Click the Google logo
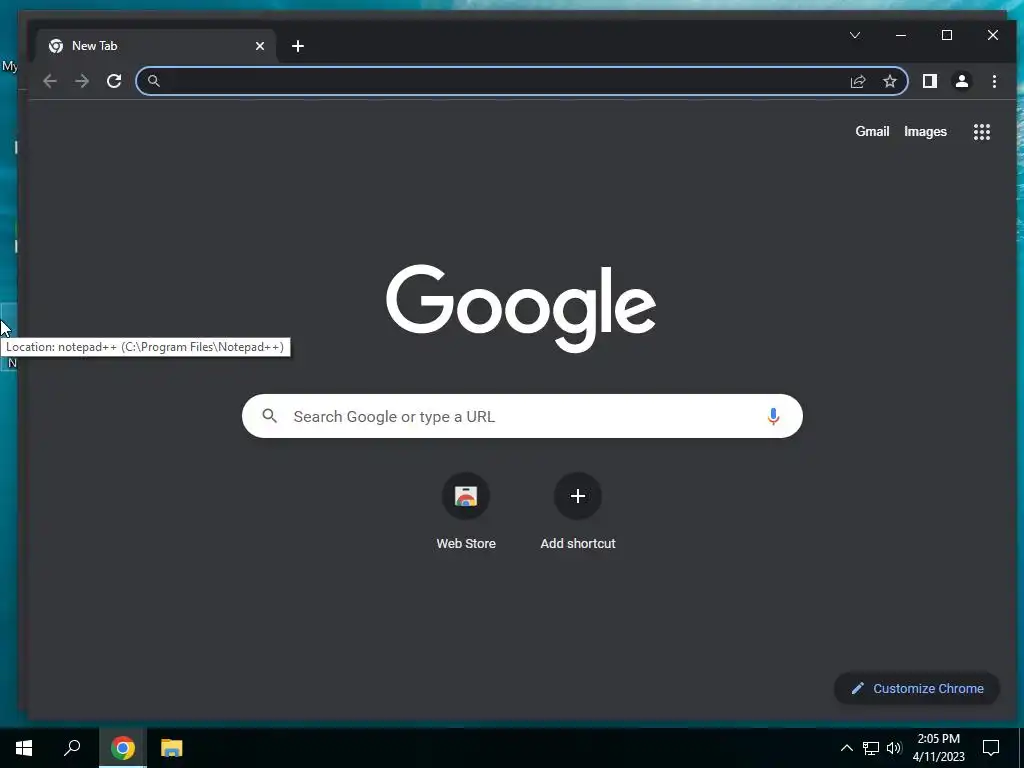The width and height of the screenshot is (1024, 768). [520, 308]
